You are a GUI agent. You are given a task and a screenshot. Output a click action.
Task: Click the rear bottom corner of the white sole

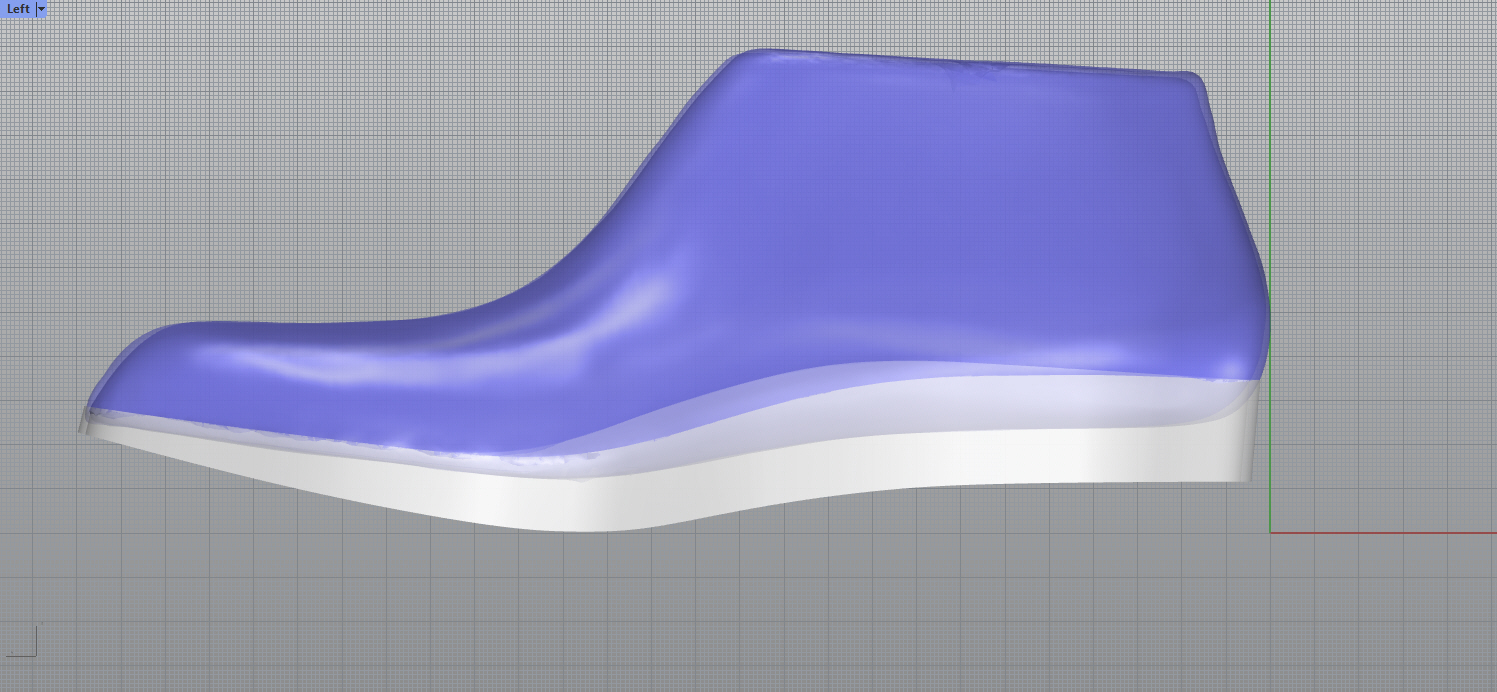click(x=1248, y=481)
